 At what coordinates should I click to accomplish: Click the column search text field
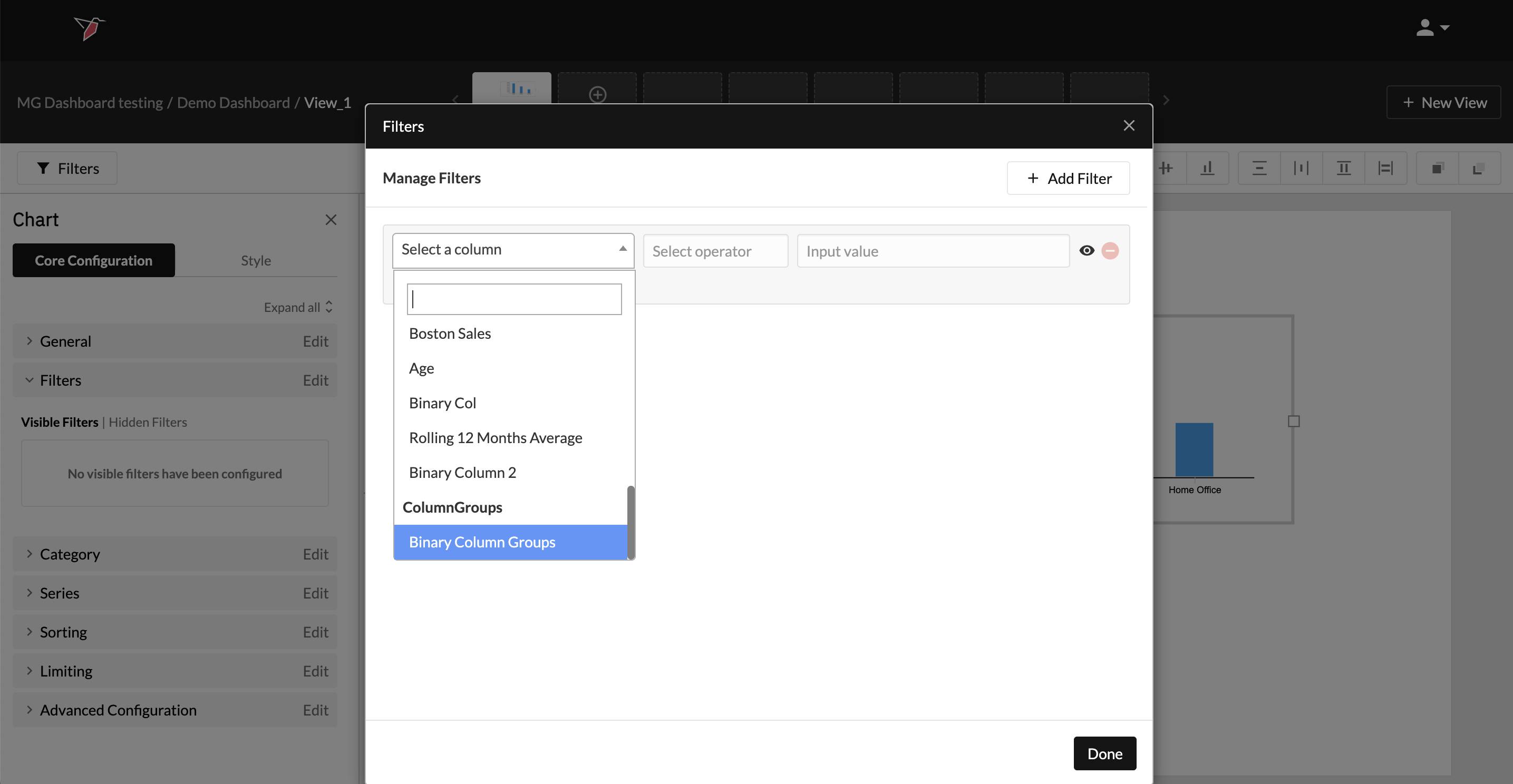click(514, 299)
